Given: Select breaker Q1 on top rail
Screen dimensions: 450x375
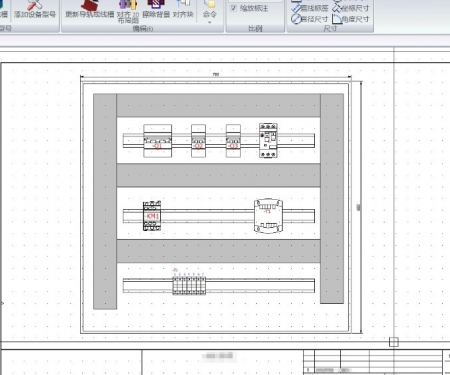Looking at the screenshot, I should click(x=158, y=141).
